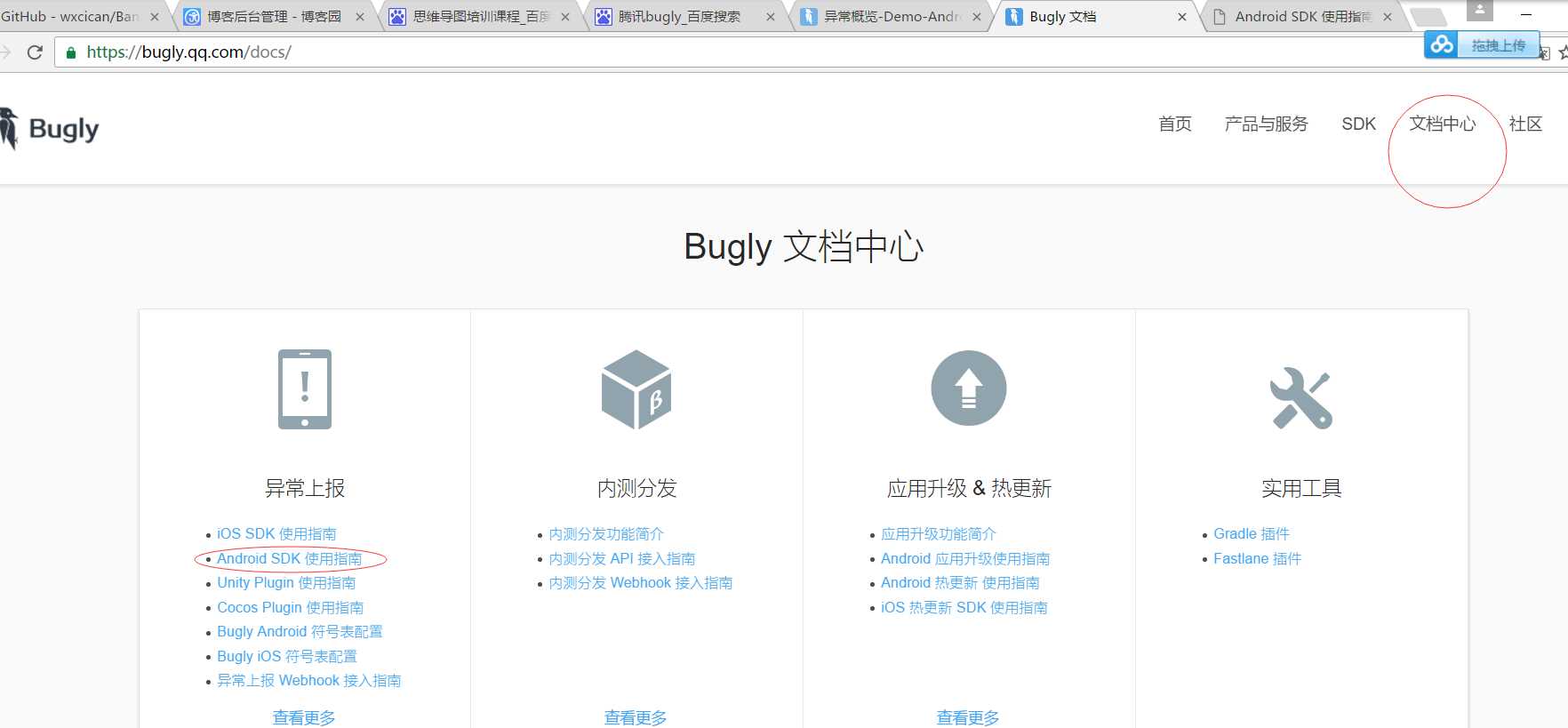The image size is (1568, 728).
Task: Click the 实用工具 wrench icon
Action: (x=1301, y=398)
